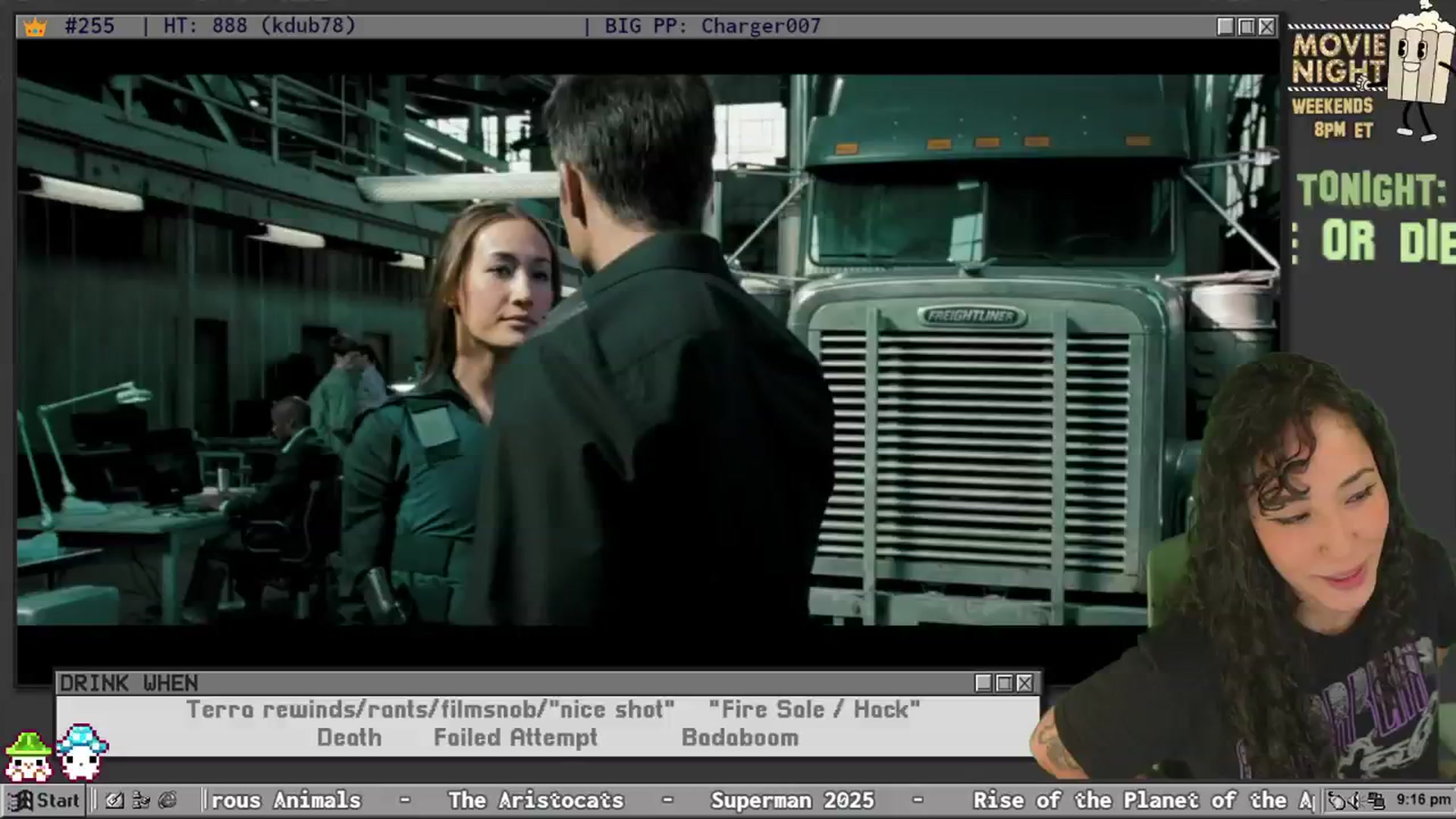Maximize the movie player window
The width and height of the screenshot is (1456, 819).
click(1246, 27)
